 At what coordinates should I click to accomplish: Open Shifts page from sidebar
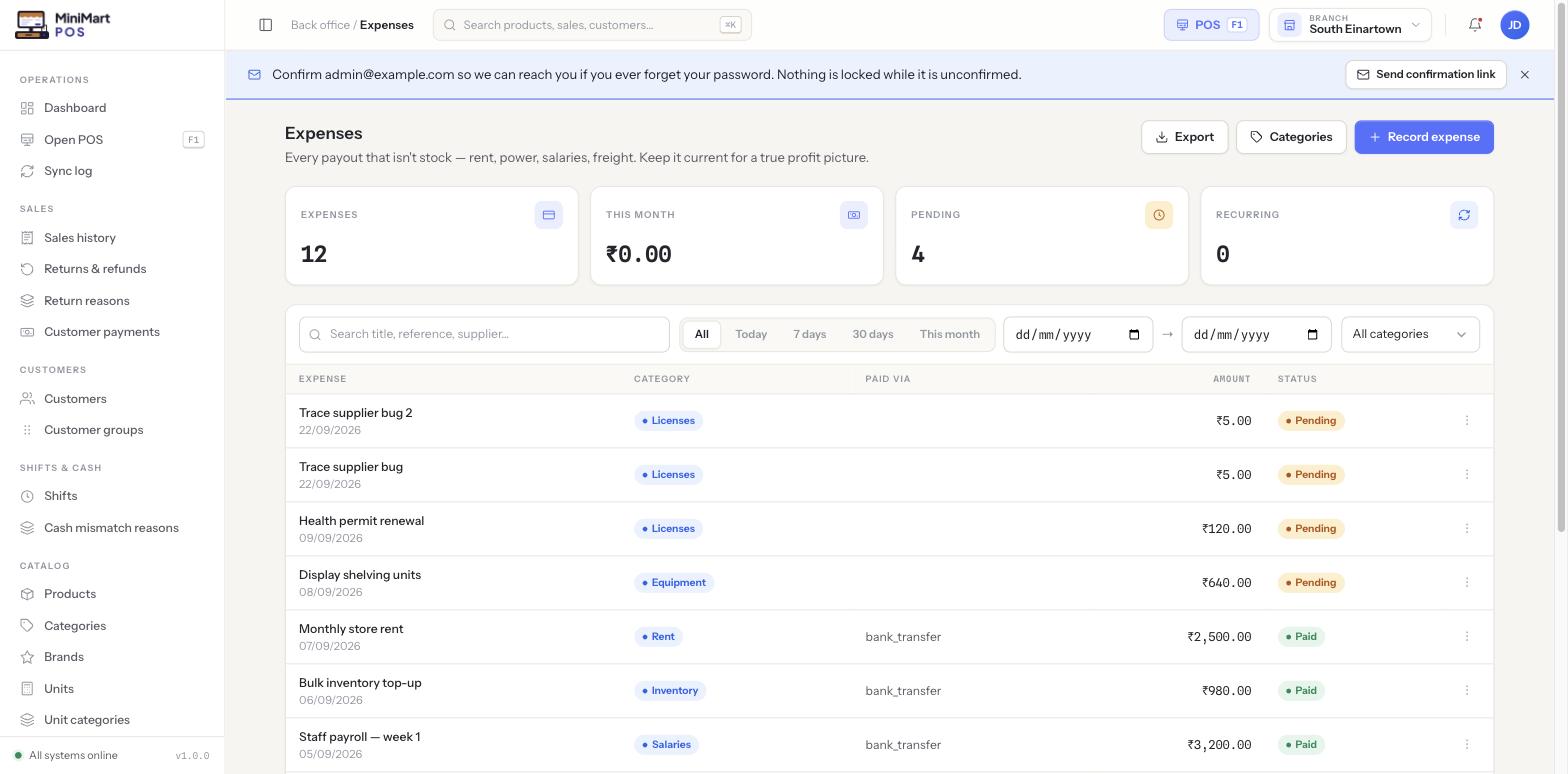[112, 496]
